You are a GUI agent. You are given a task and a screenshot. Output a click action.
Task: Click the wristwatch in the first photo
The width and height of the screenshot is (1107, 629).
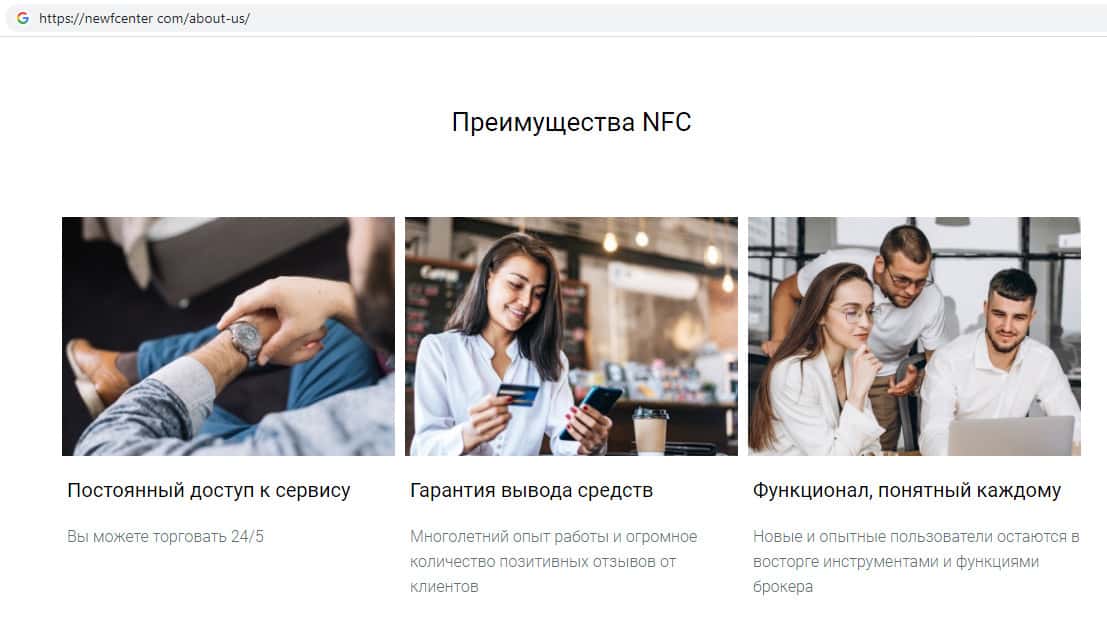coord(245,341)
